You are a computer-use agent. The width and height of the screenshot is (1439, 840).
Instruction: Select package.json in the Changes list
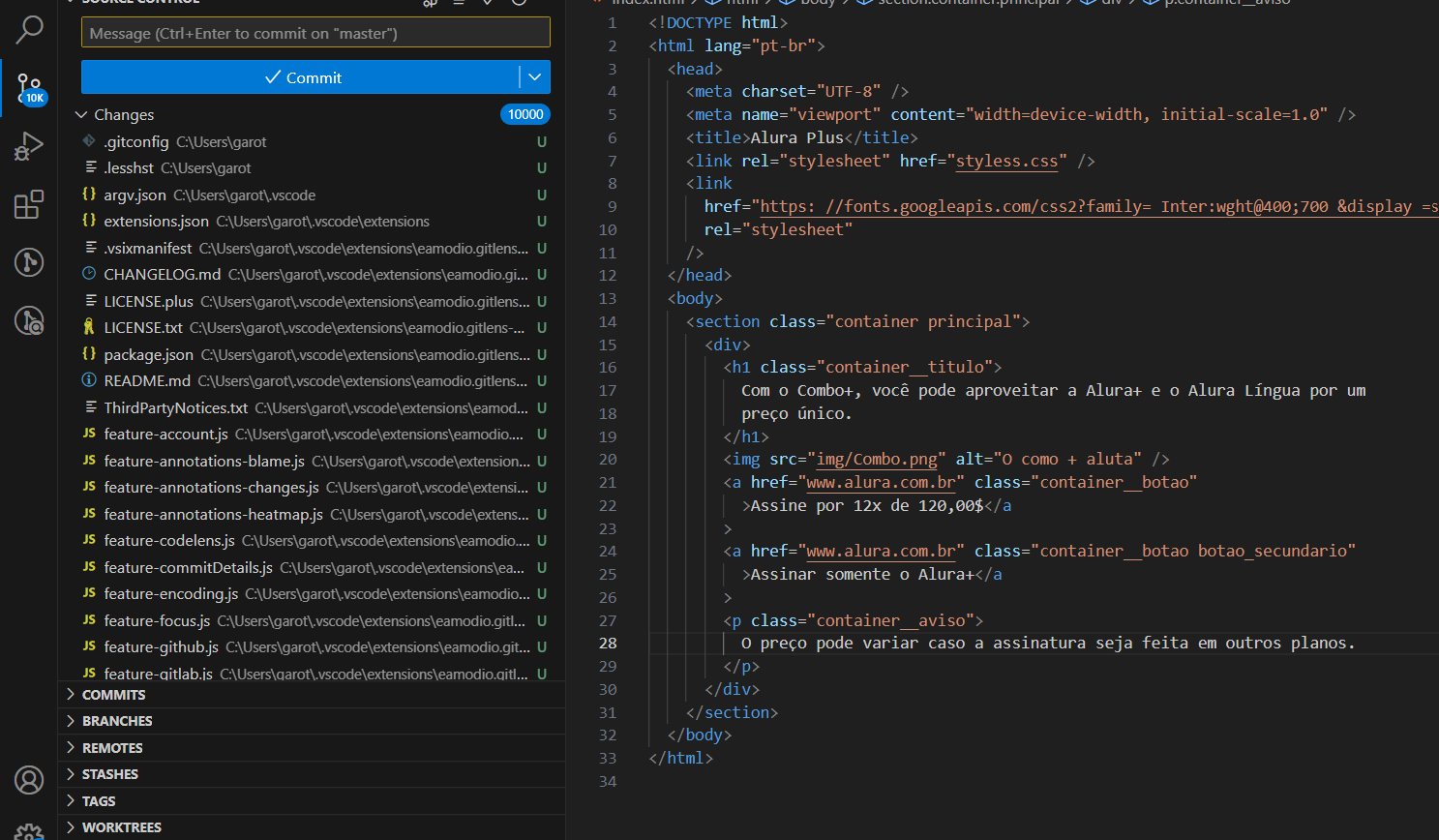312,354
